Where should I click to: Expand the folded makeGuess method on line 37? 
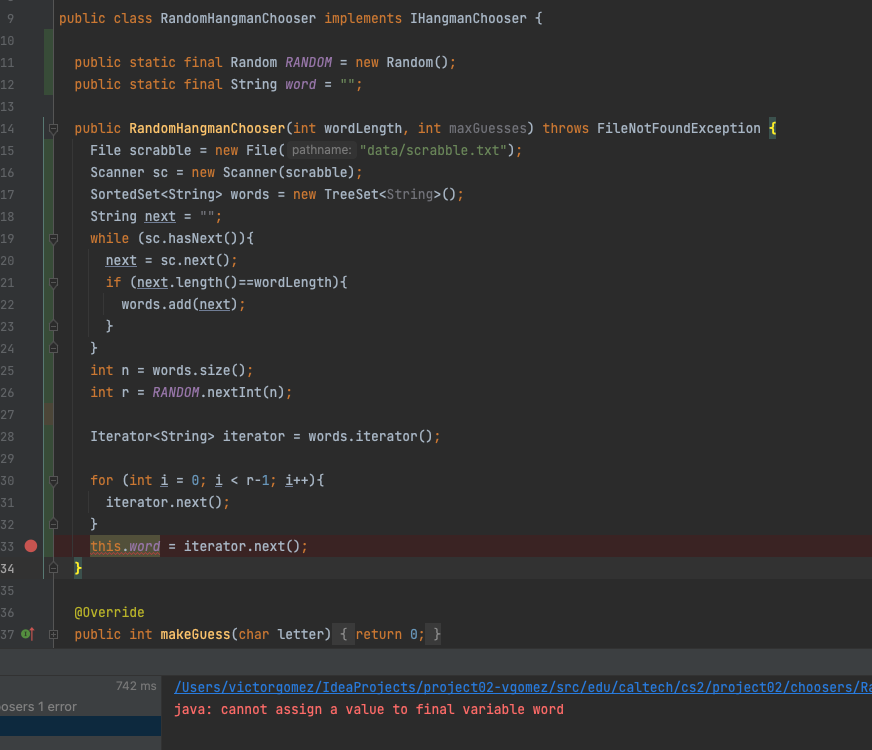53,634
